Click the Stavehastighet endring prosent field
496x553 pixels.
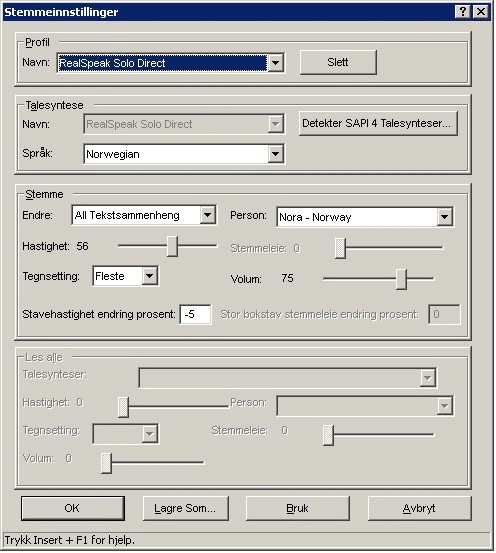[195, 314]
